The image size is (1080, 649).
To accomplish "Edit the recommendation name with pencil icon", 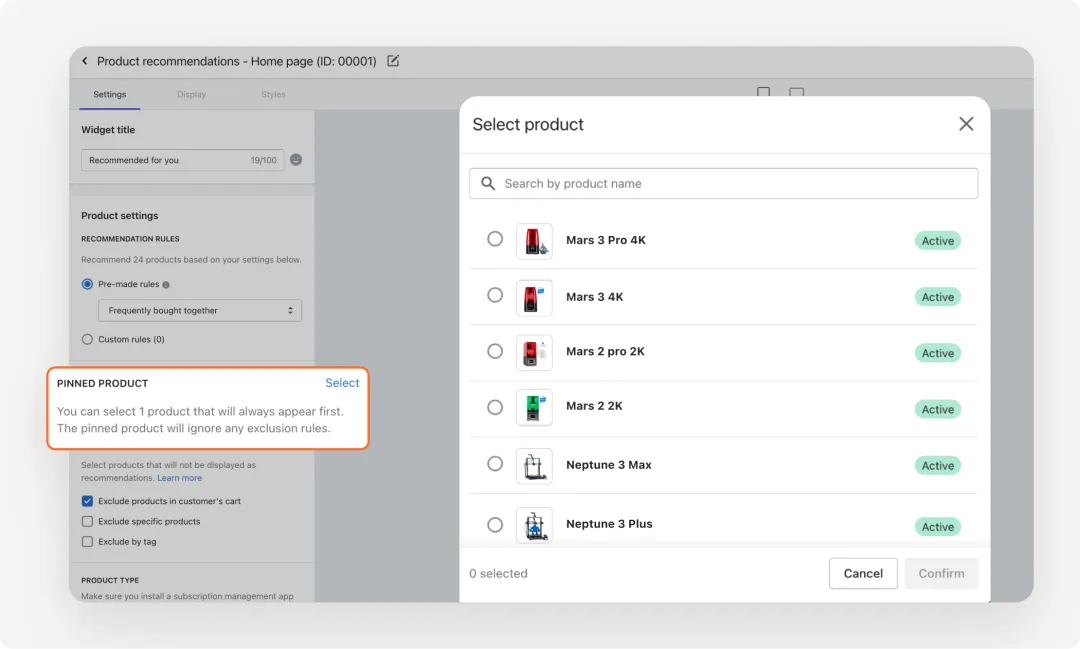I will pyautogui.click(x=393, y=61).
